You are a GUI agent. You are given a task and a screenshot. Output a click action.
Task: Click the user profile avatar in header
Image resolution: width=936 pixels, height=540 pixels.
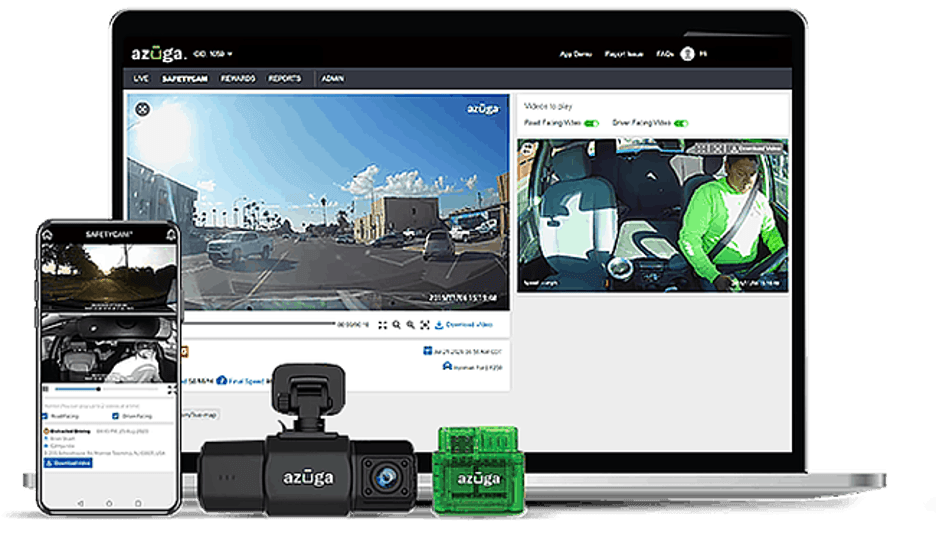click(687, 54)
